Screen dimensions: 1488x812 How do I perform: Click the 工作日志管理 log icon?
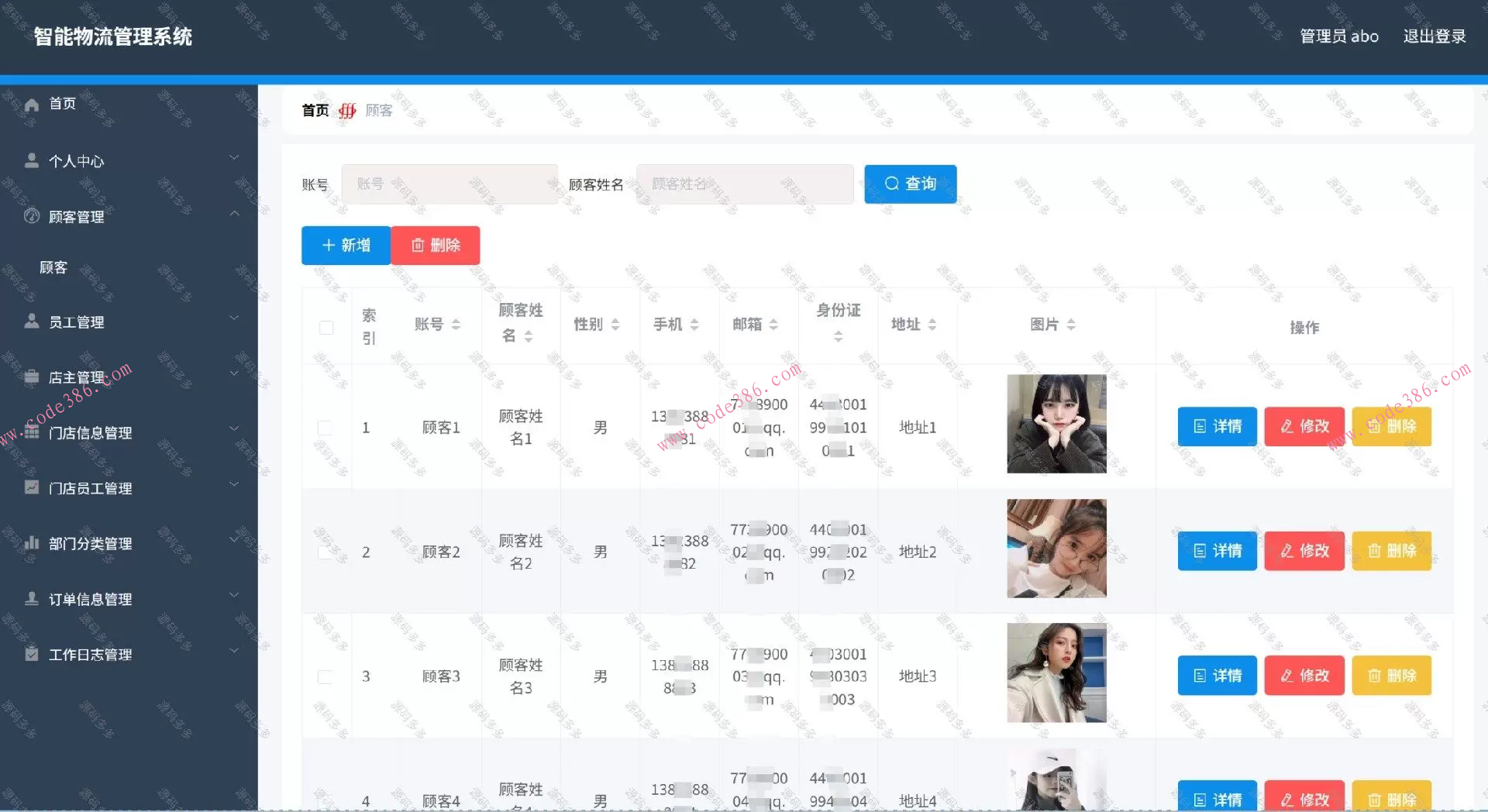pyautogui.click(x=31, y=654)
